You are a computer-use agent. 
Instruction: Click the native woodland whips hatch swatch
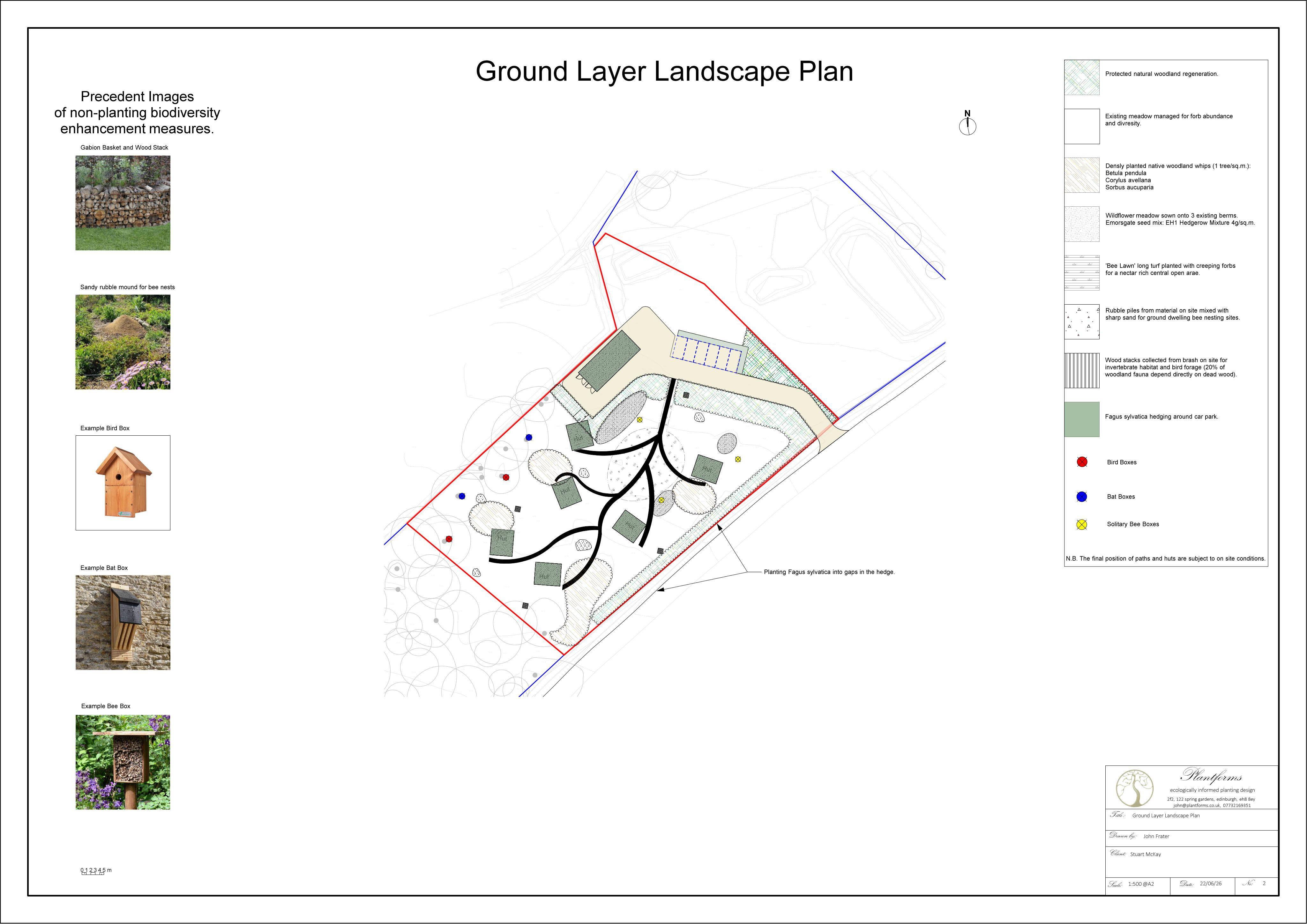[x=1082, y=175]
